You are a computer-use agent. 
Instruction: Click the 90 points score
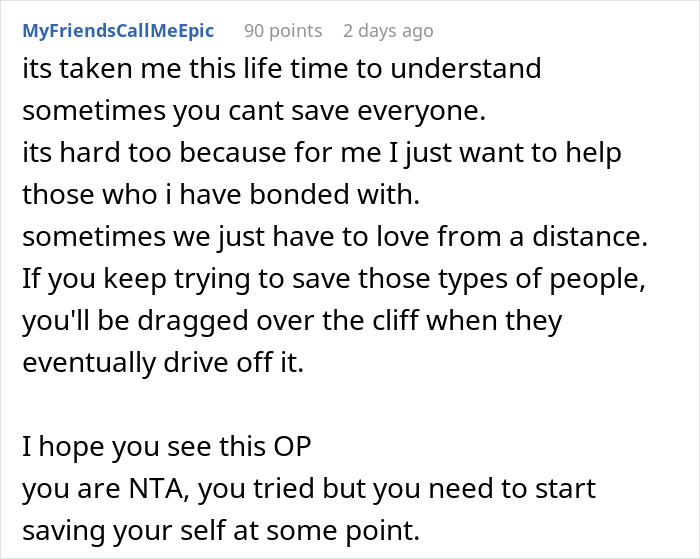click(x=283, y=31)
